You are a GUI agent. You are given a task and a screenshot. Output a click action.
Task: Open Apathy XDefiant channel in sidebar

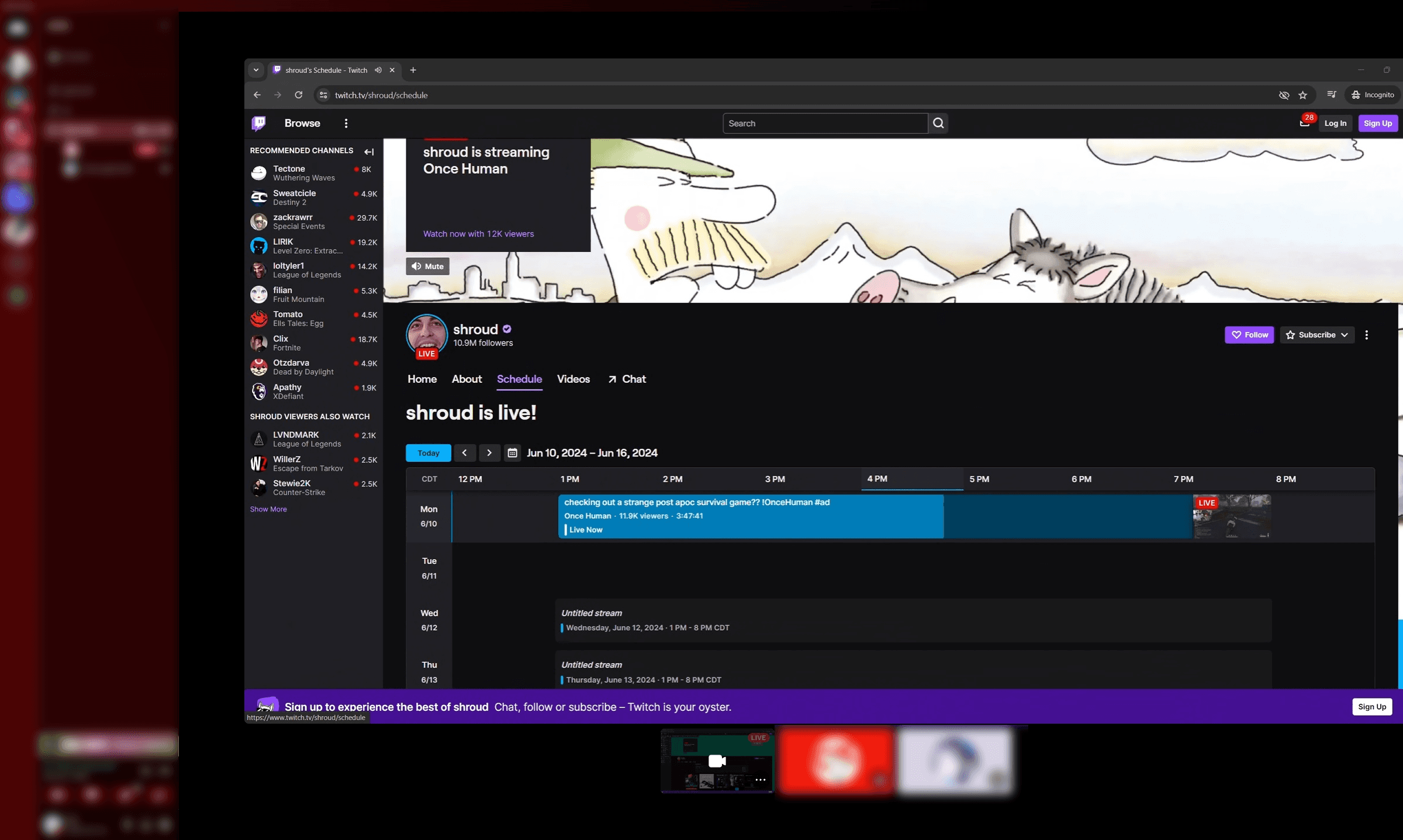314,392
